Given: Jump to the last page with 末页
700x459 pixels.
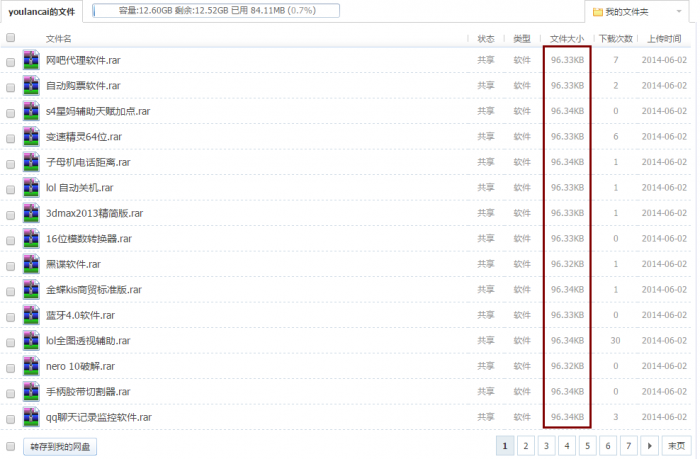Looking at the screenshot, I should [676, 446].
